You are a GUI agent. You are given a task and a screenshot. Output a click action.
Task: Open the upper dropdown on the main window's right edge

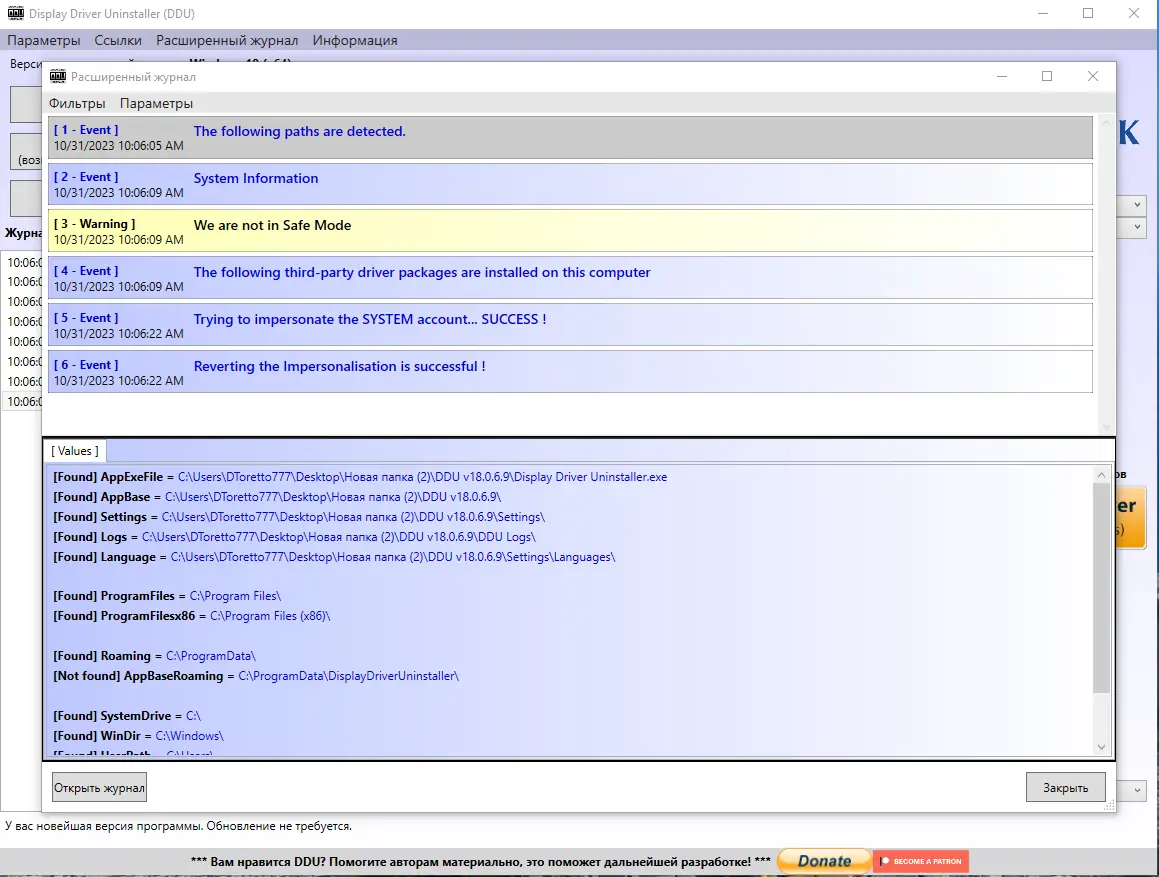tap(1137, 205)
